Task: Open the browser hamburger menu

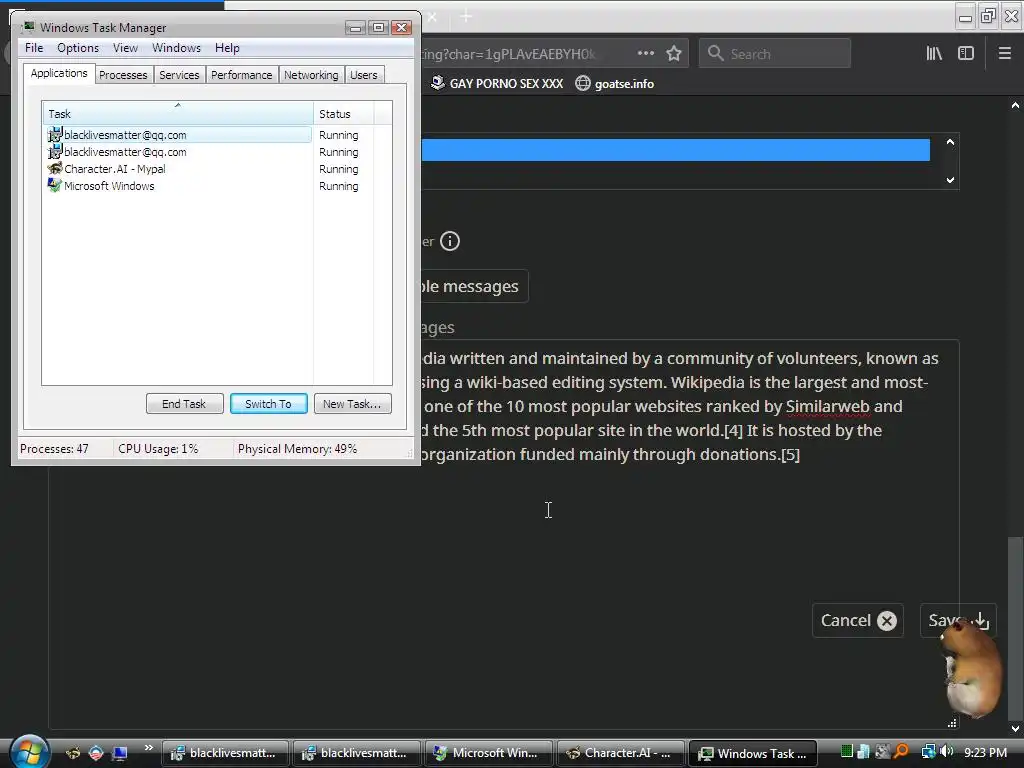Action: click(x=1005, y=54)
